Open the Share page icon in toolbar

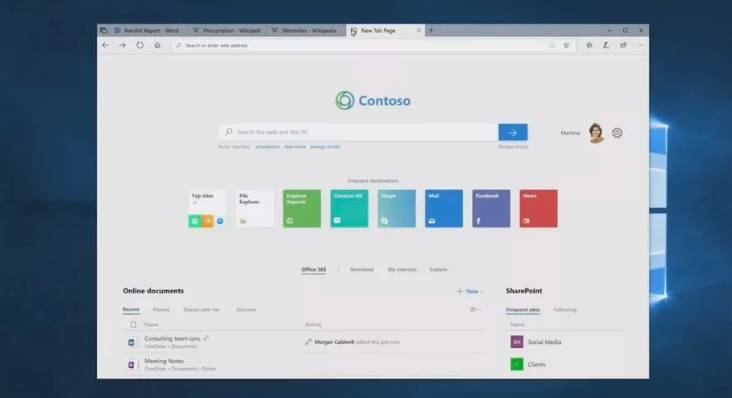coord(623,45)
